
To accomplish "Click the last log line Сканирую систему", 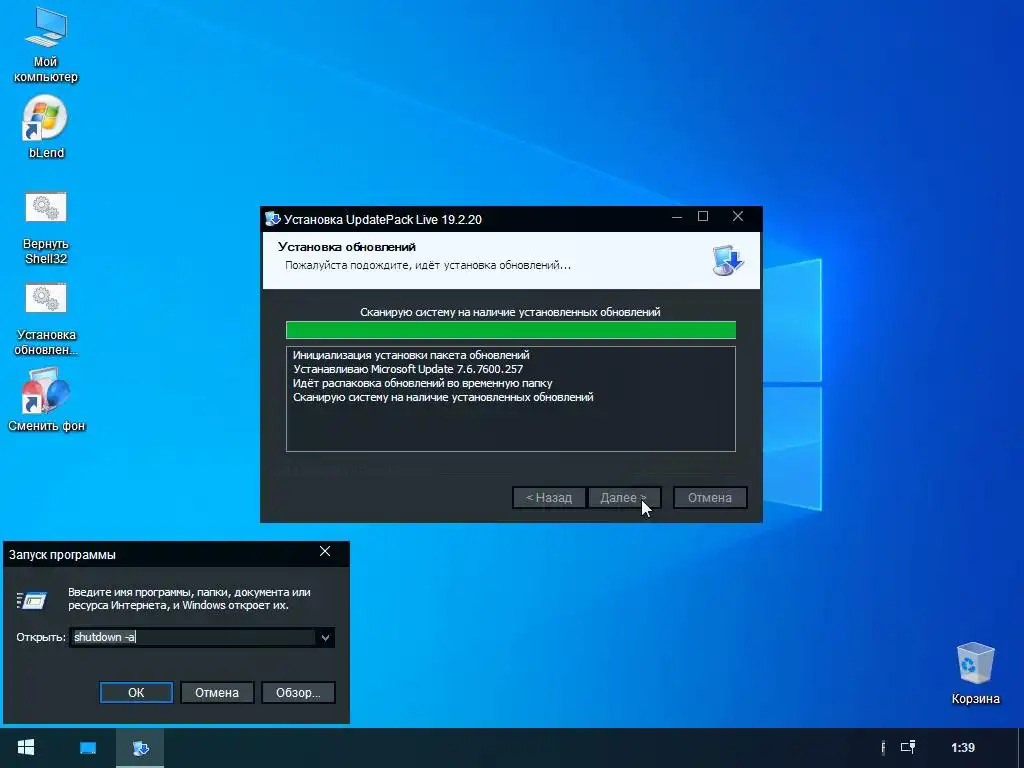I will (443, 397).
